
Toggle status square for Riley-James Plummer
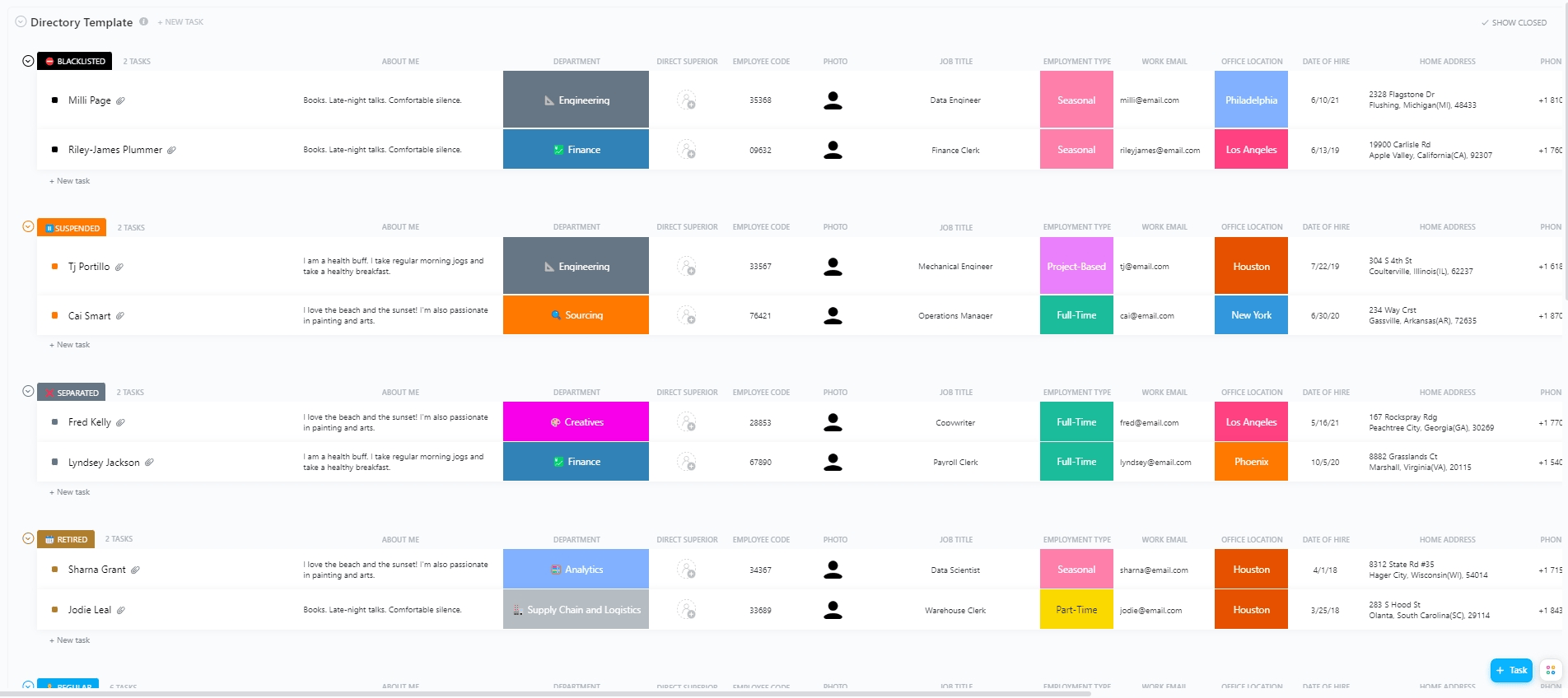click(54, 150)
